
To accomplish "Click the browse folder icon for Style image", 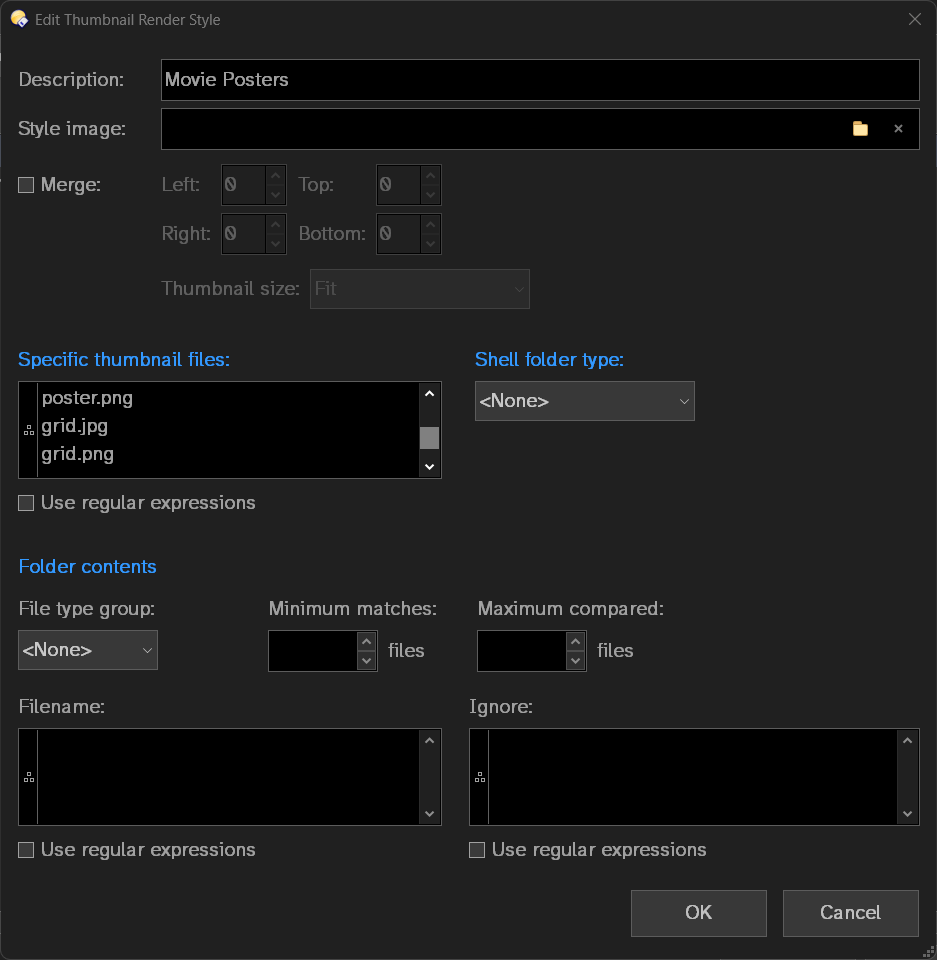I will [x=860, y=129].
